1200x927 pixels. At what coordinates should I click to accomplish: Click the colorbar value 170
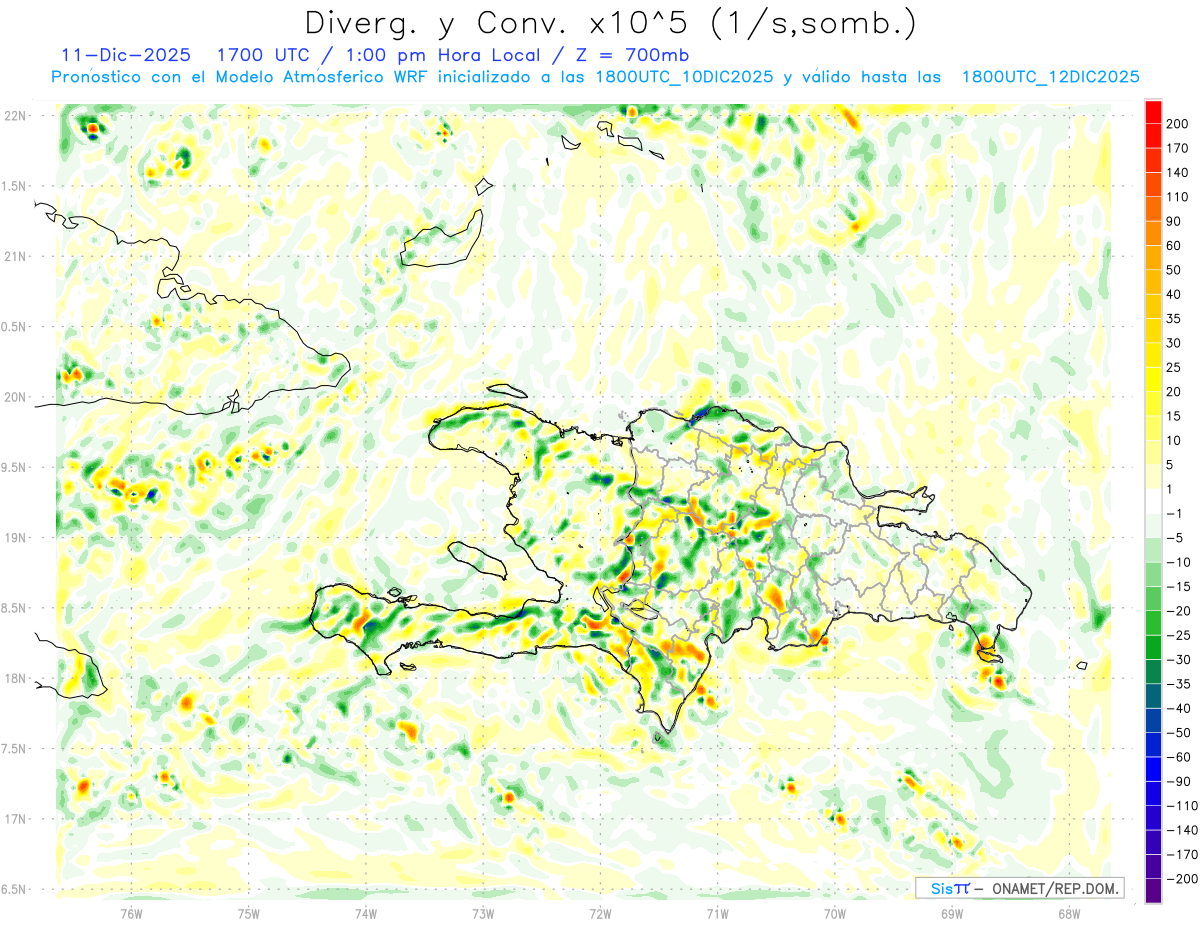tap(1178, 148)
